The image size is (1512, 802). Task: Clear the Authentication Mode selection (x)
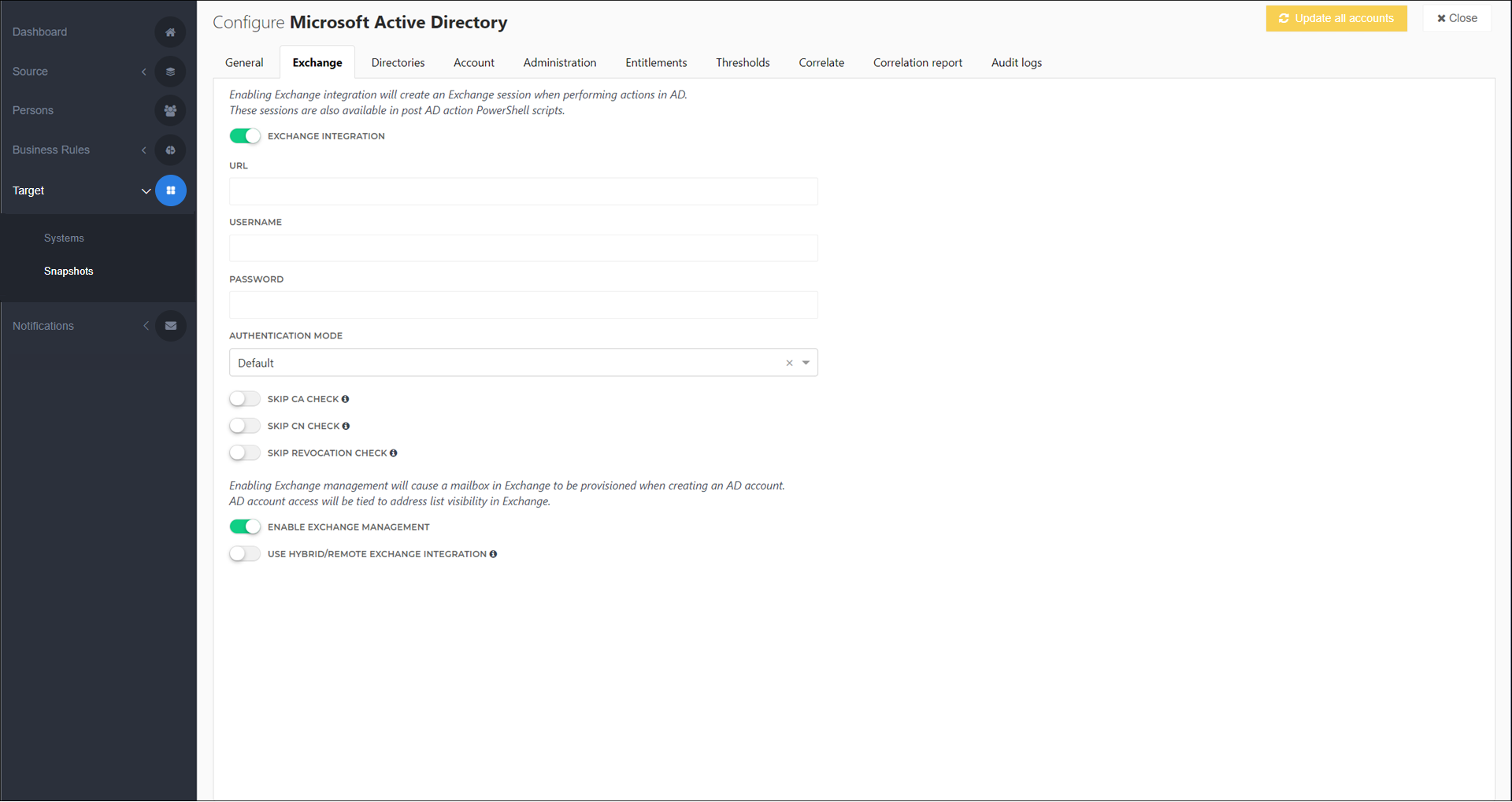pyautogui.click(x=789, y=363)
